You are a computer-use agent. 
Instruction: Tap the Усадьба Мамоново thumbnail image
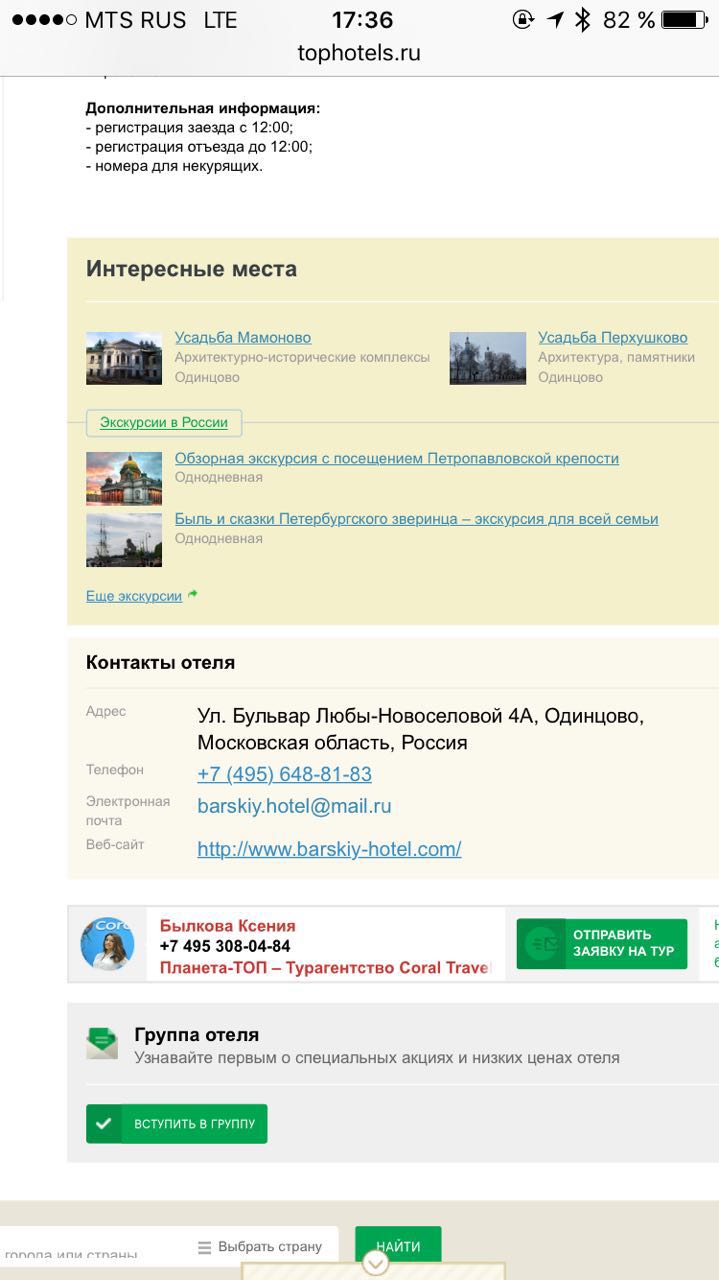(124, 358)
